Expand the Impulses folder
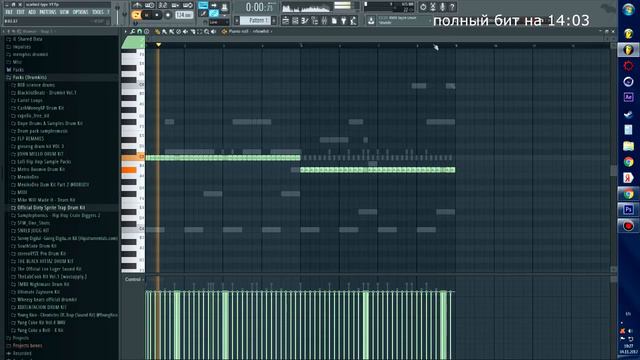The width and height of the screenshot is (640, 360). click(22, 47)
